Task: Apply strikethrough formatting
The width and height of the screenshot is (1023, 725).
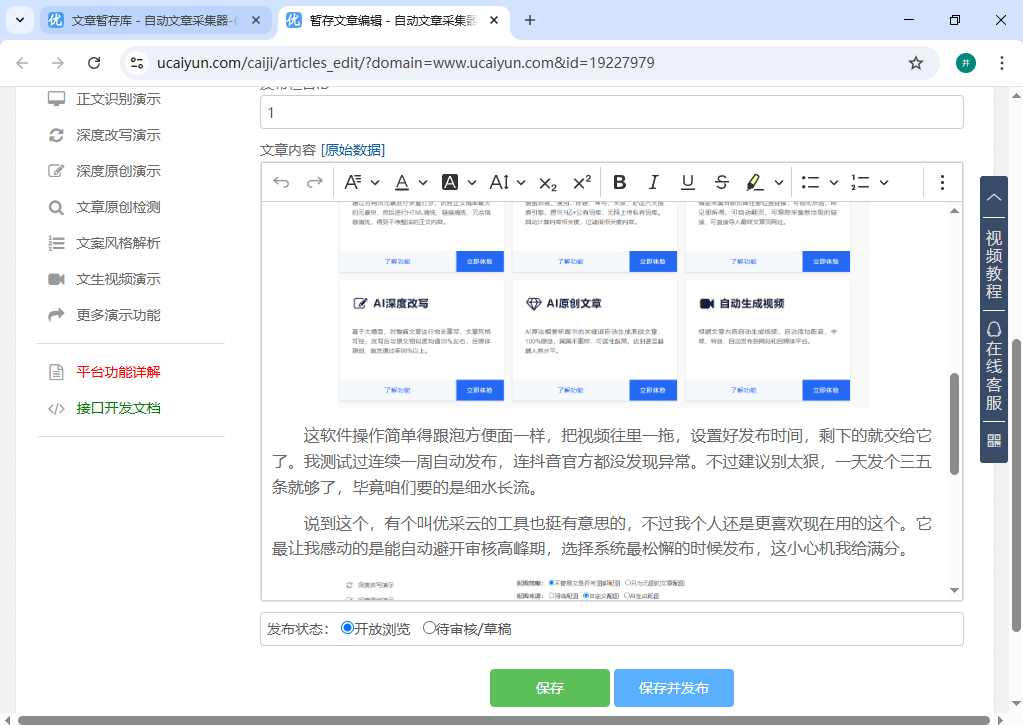Action: tap(721, 182)
